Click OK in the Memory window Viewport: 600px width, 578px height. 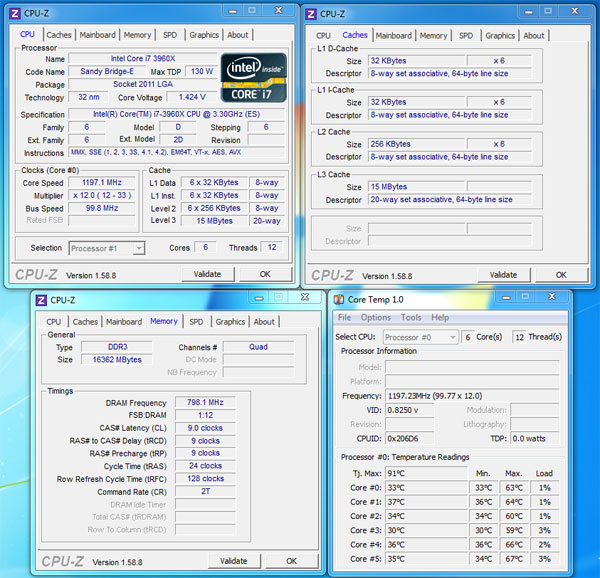click(x=292, y=561)
